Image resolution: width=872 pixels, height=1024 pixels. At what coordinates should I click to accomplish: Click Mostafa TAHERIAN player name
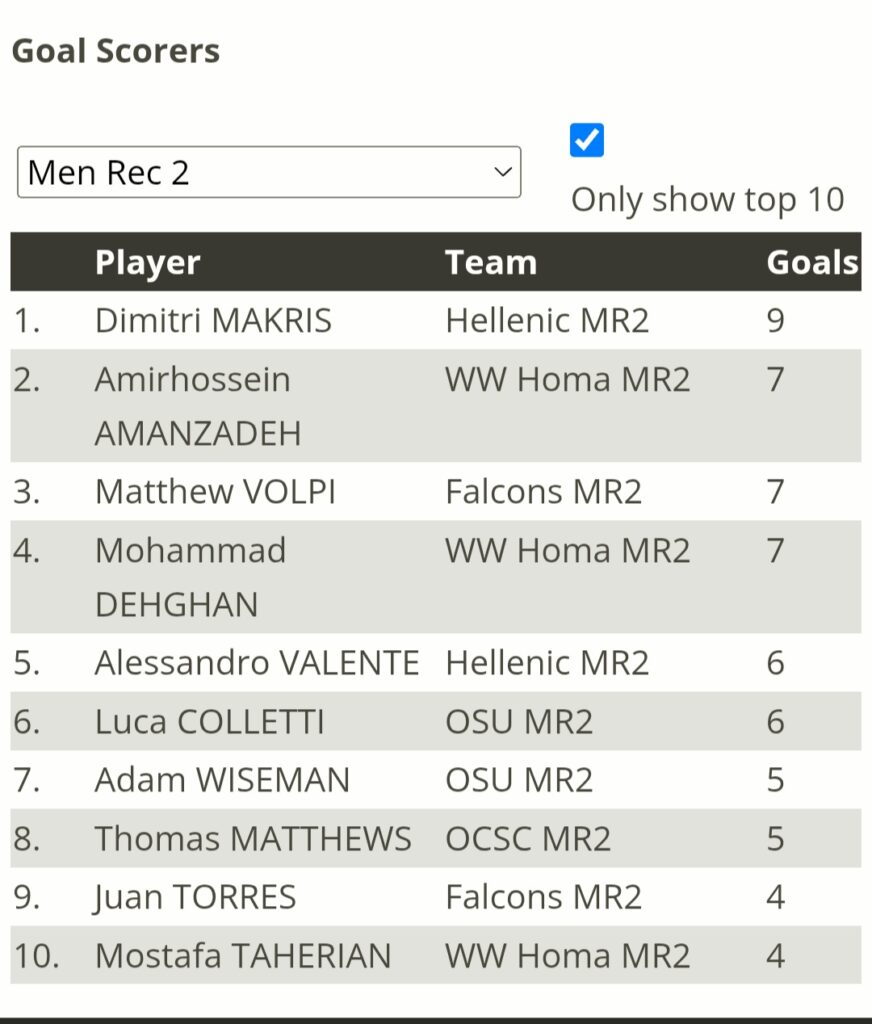tap(243, 956)
